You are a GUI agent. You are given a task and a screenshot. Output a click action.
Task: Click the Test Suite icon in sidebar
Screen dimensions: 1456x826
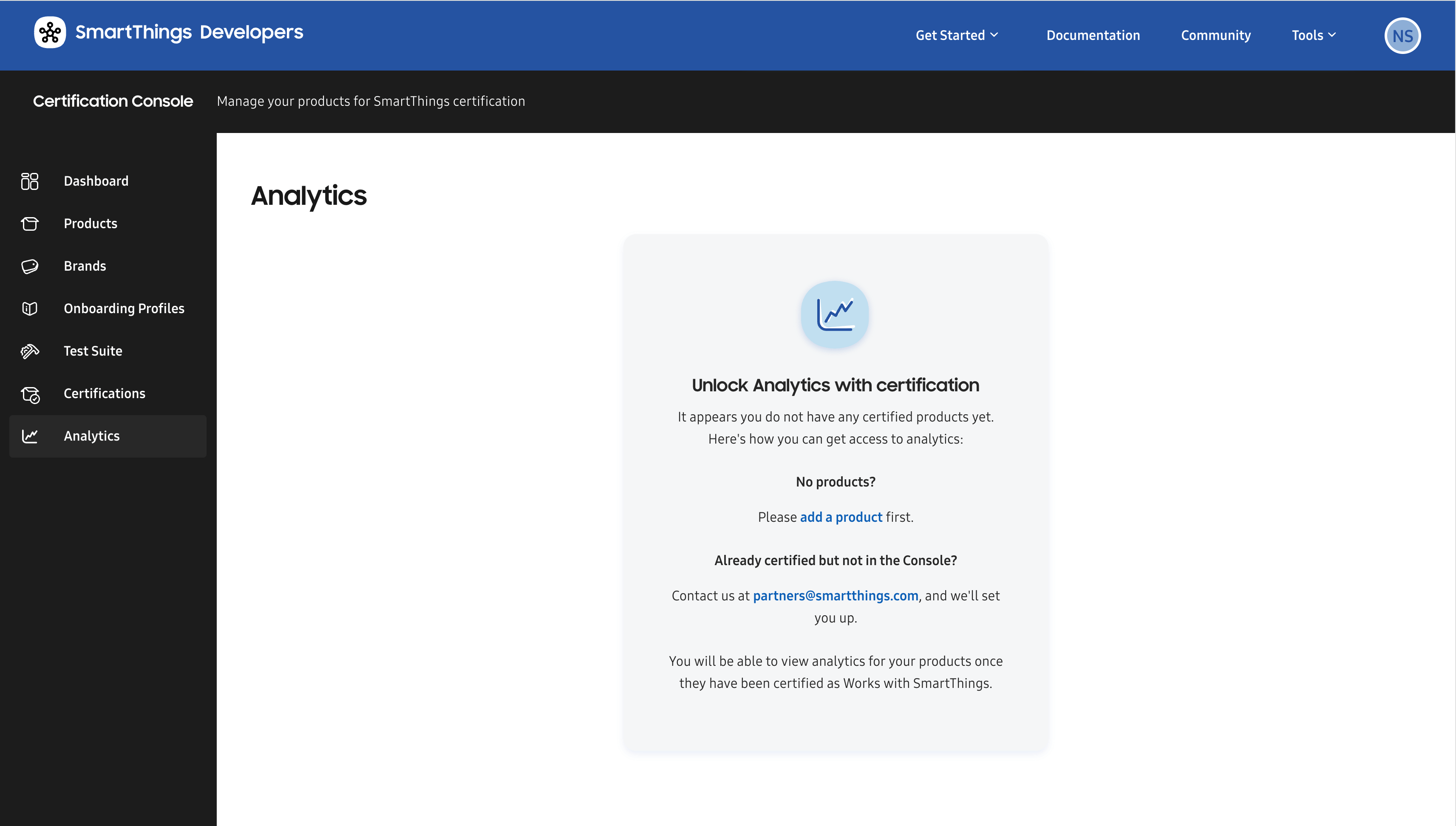tap(30, 350)
